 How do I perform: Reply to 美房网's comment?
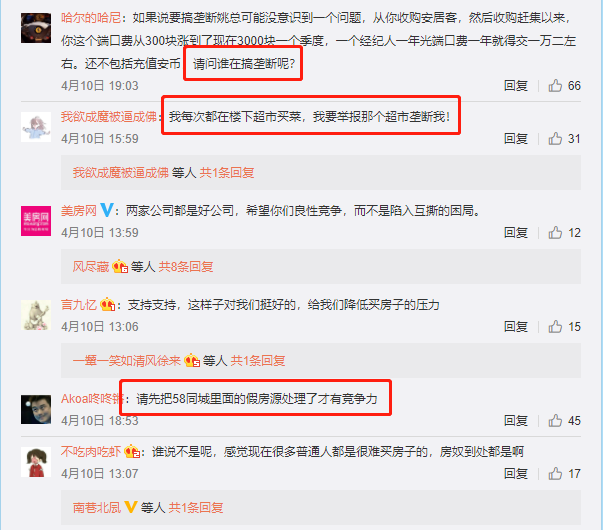pos(516,232)
